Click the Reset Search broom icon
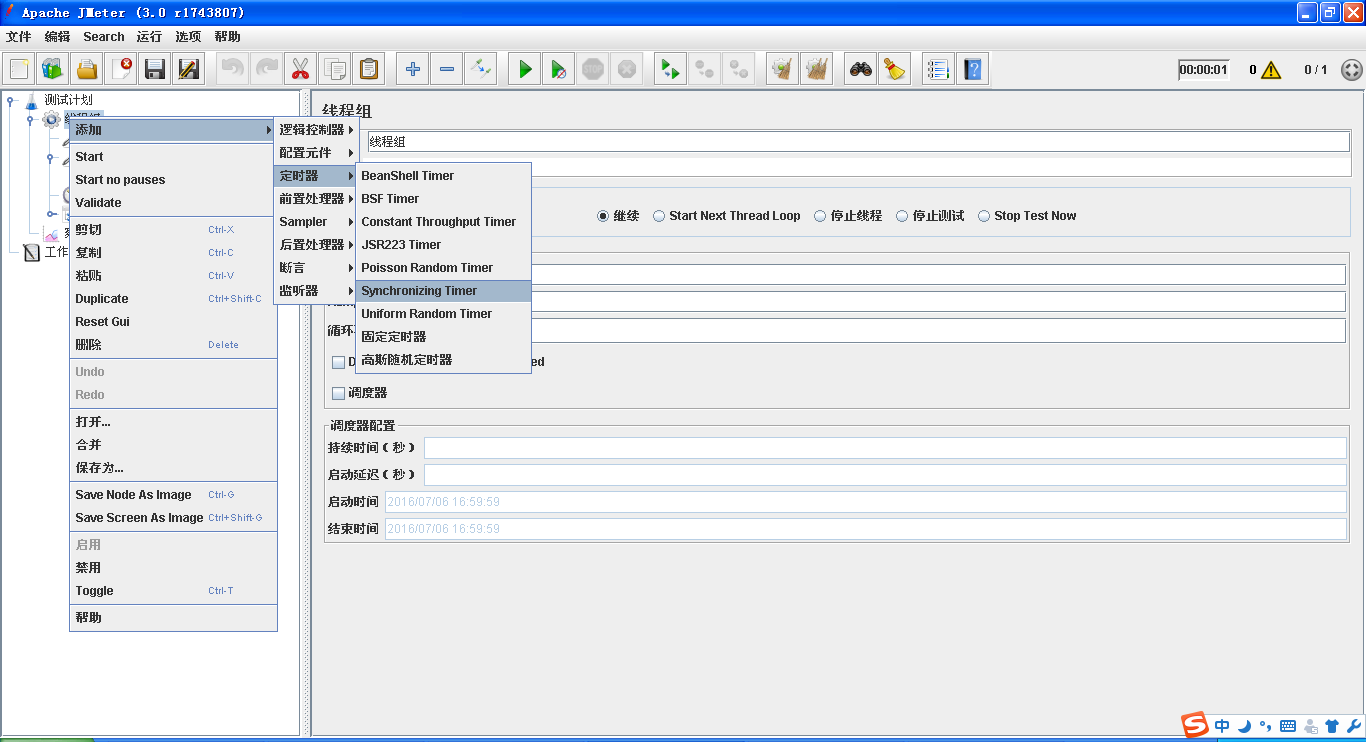Screen dimensions: 1366x742 [x=894, y=69]
